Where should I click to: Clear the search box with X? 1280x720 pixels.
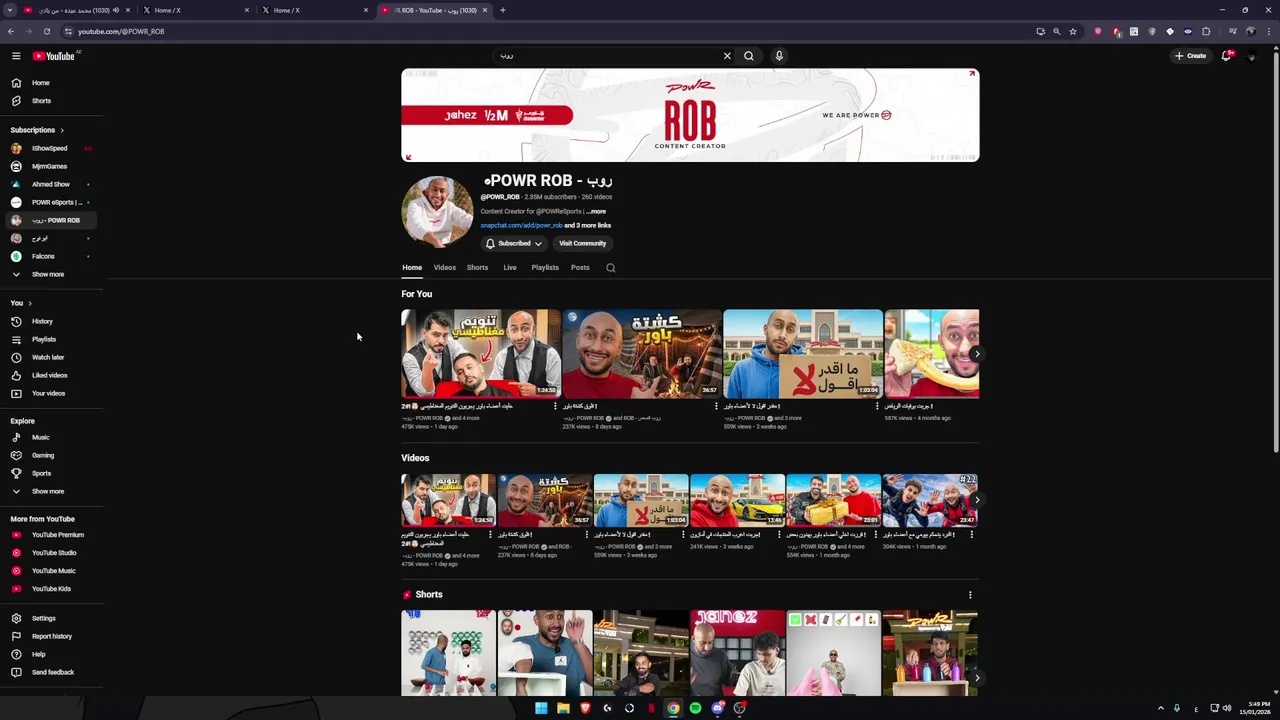[x=727, y=56]
